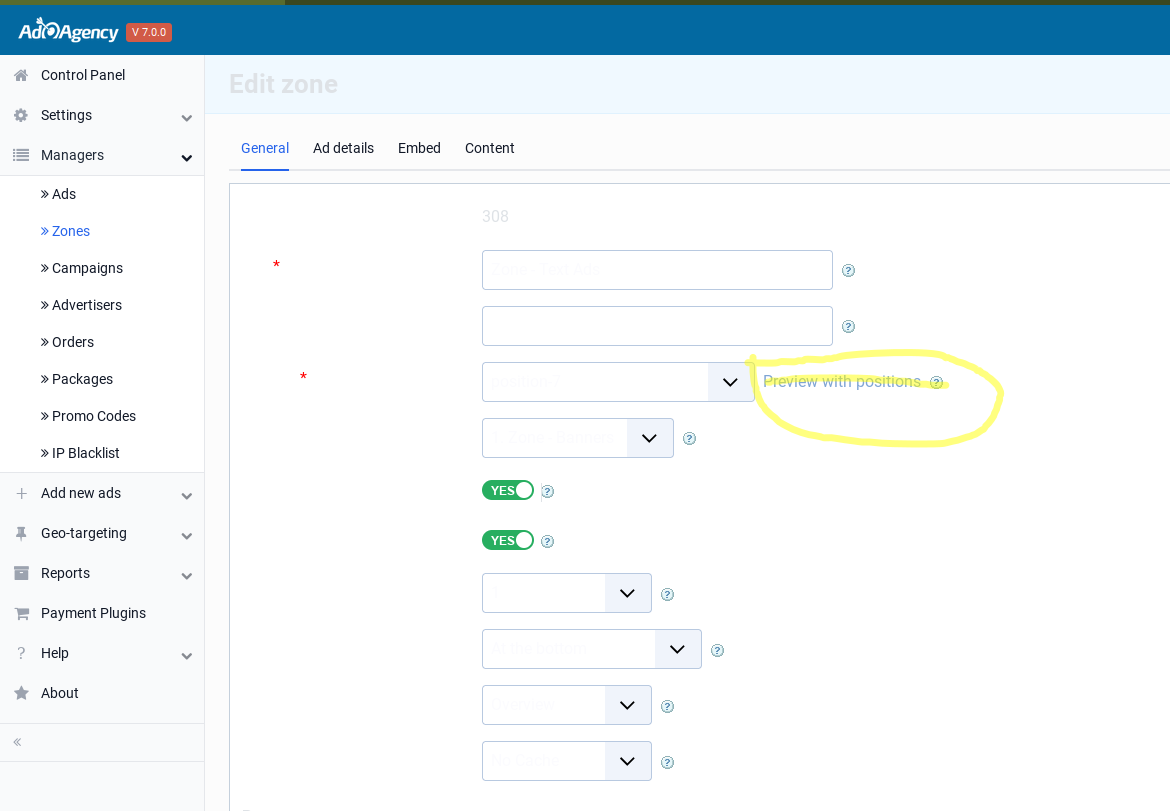Viewport: 1170px width, 811px height.
Task: Click help icon beside Zone - Banners dropdown
Action: coord(689,439)
